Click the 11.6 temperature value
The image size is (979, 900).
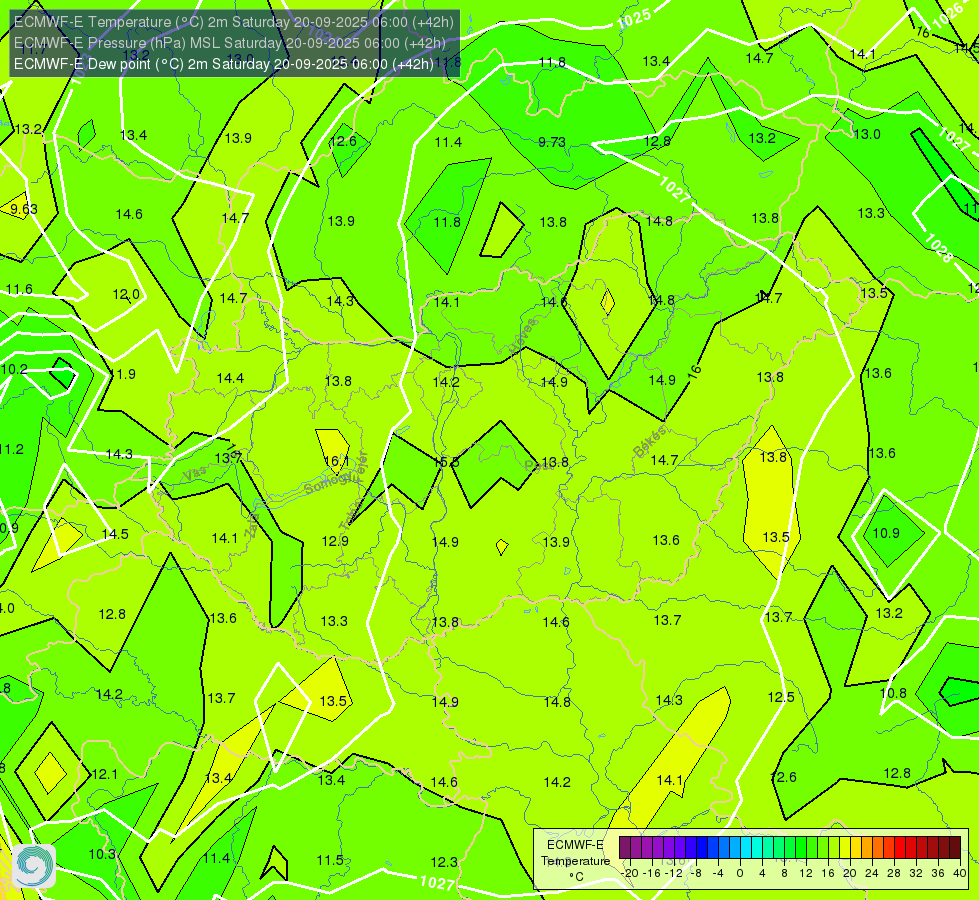pos(19,289)
